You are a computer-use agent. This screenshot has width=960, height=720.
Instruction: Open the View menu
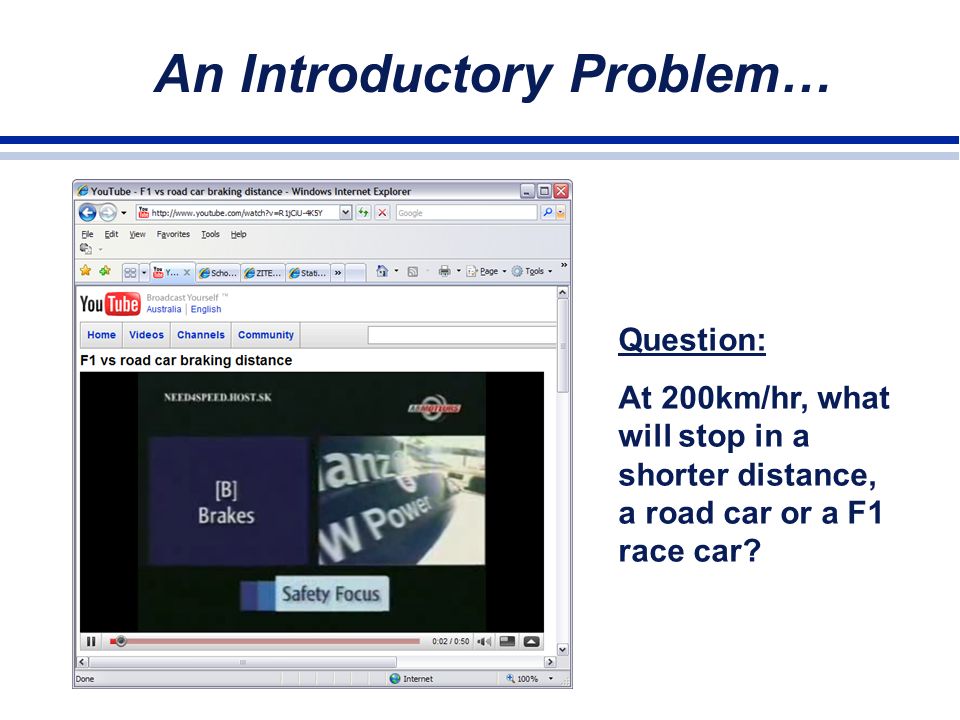[x=137, y=234]
